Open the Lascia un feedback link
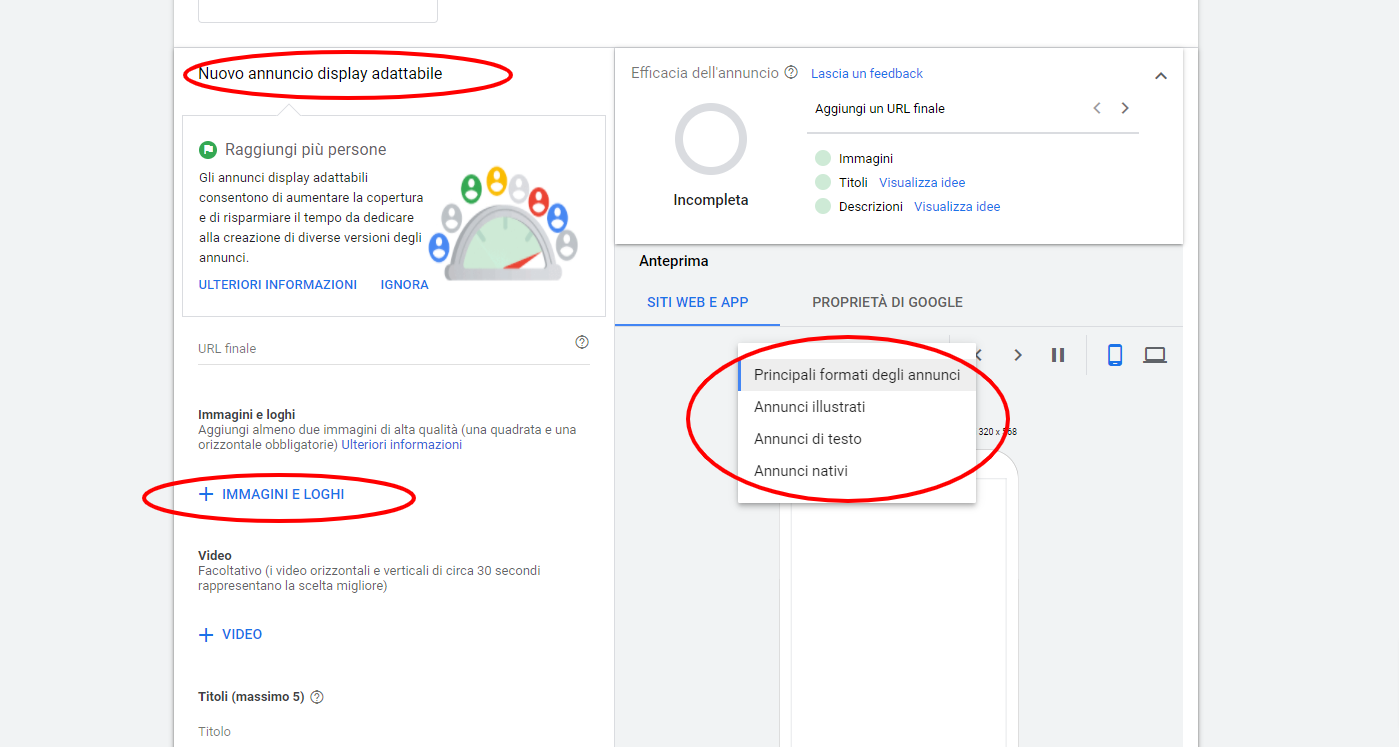The width and height of the screenshot is (1399, 747). (866, 72)
